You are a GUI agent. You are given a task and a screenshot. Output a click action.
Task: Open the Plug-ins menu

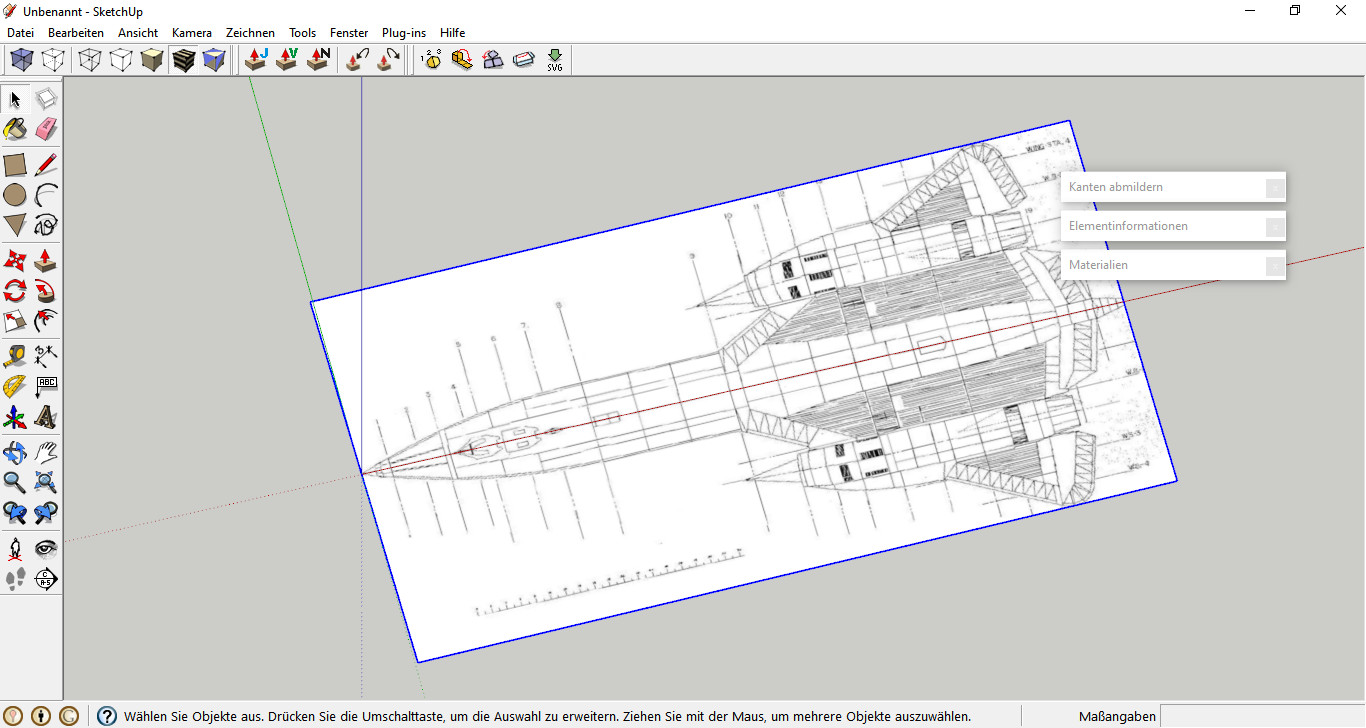coord(404,33)
